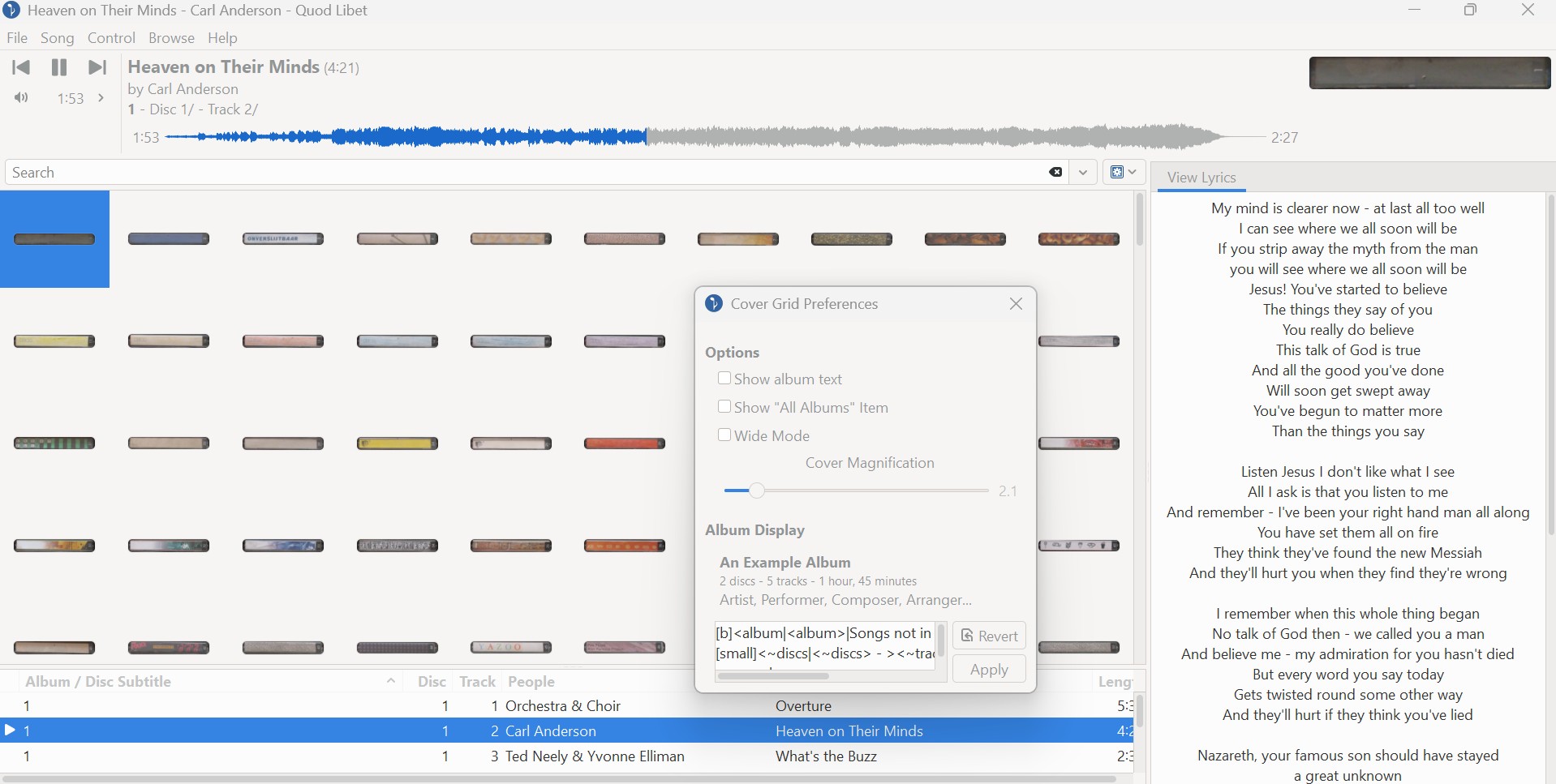The height and width of the screenshot is (784, 1556).
Task: Click the pattern box horizontal scrollbar
Action: pyautogui.click(x=773, y=675)
